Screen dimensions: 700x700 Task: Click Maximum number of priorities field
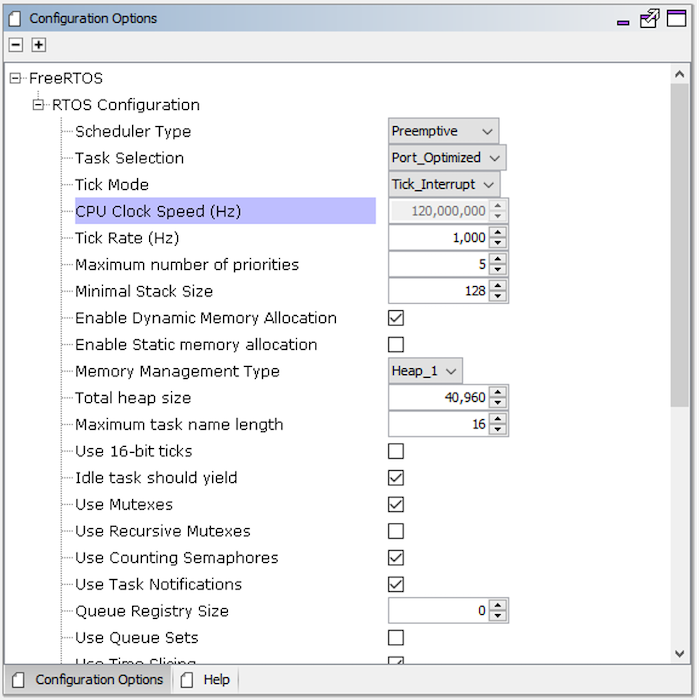pos(439,264)
